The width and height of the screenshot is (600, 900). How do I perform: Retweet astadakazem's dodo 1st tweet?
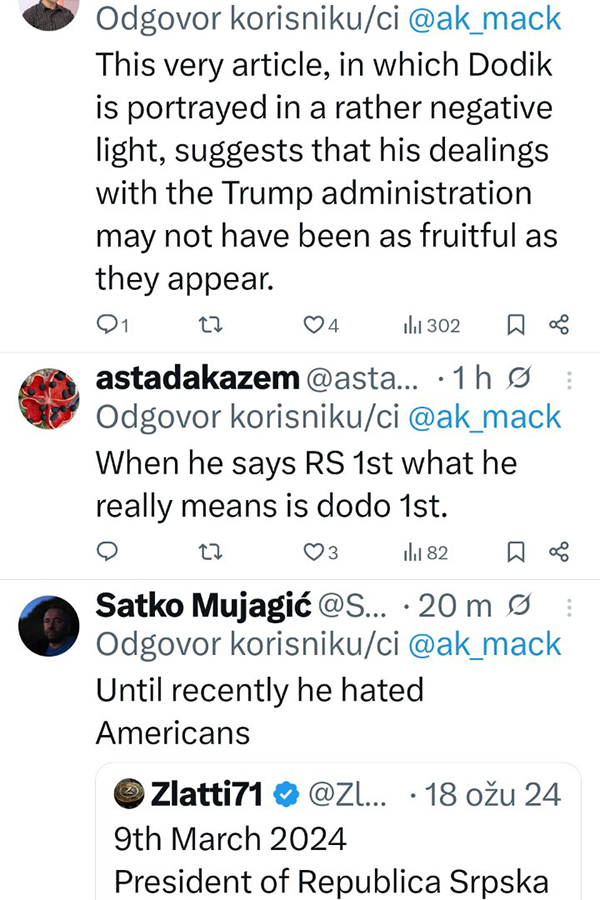pyautogui.click(x=210, y=551)
